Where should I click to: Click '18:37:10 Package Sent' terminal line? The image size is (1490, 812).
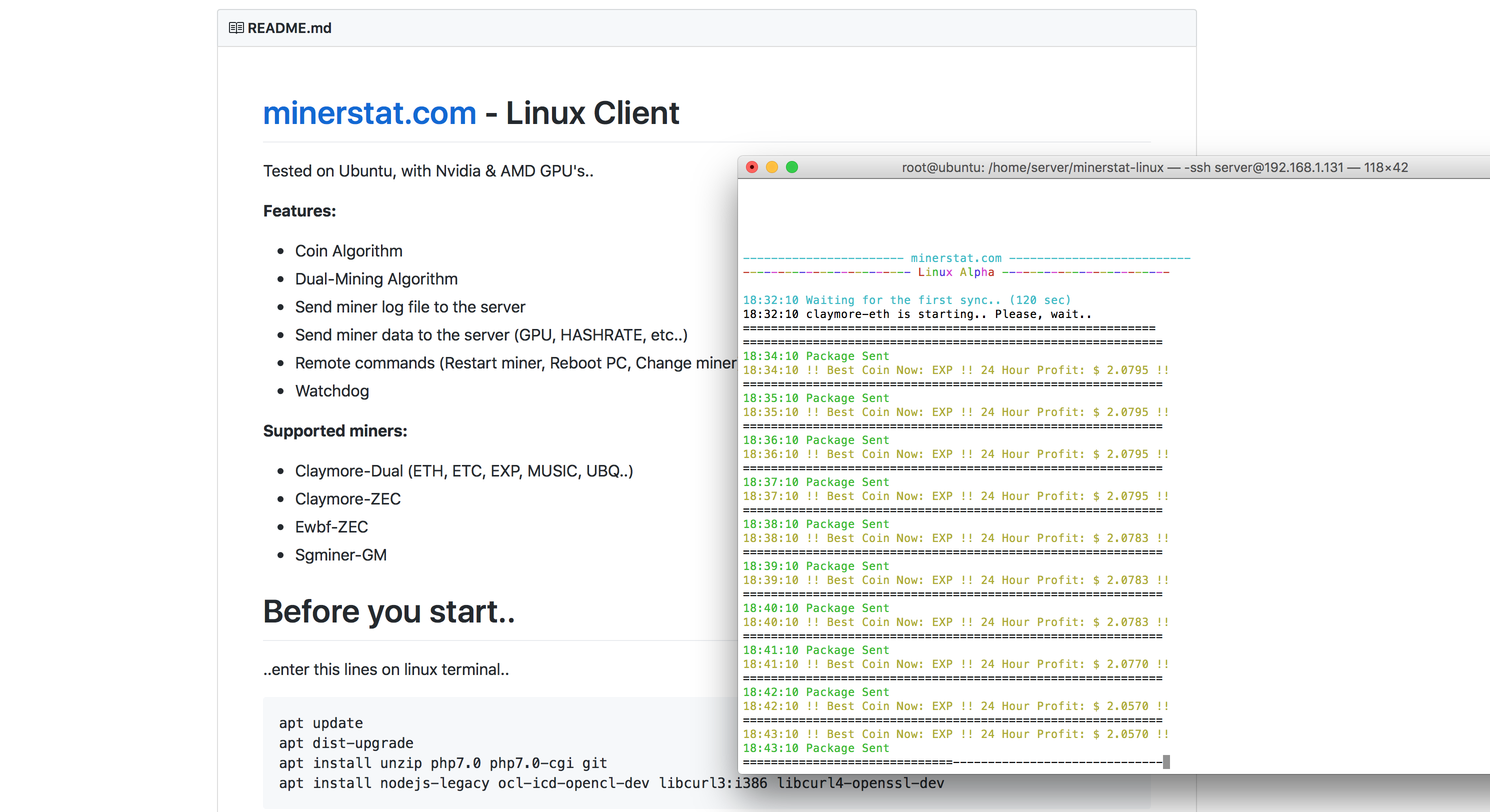tap(815, 482)
